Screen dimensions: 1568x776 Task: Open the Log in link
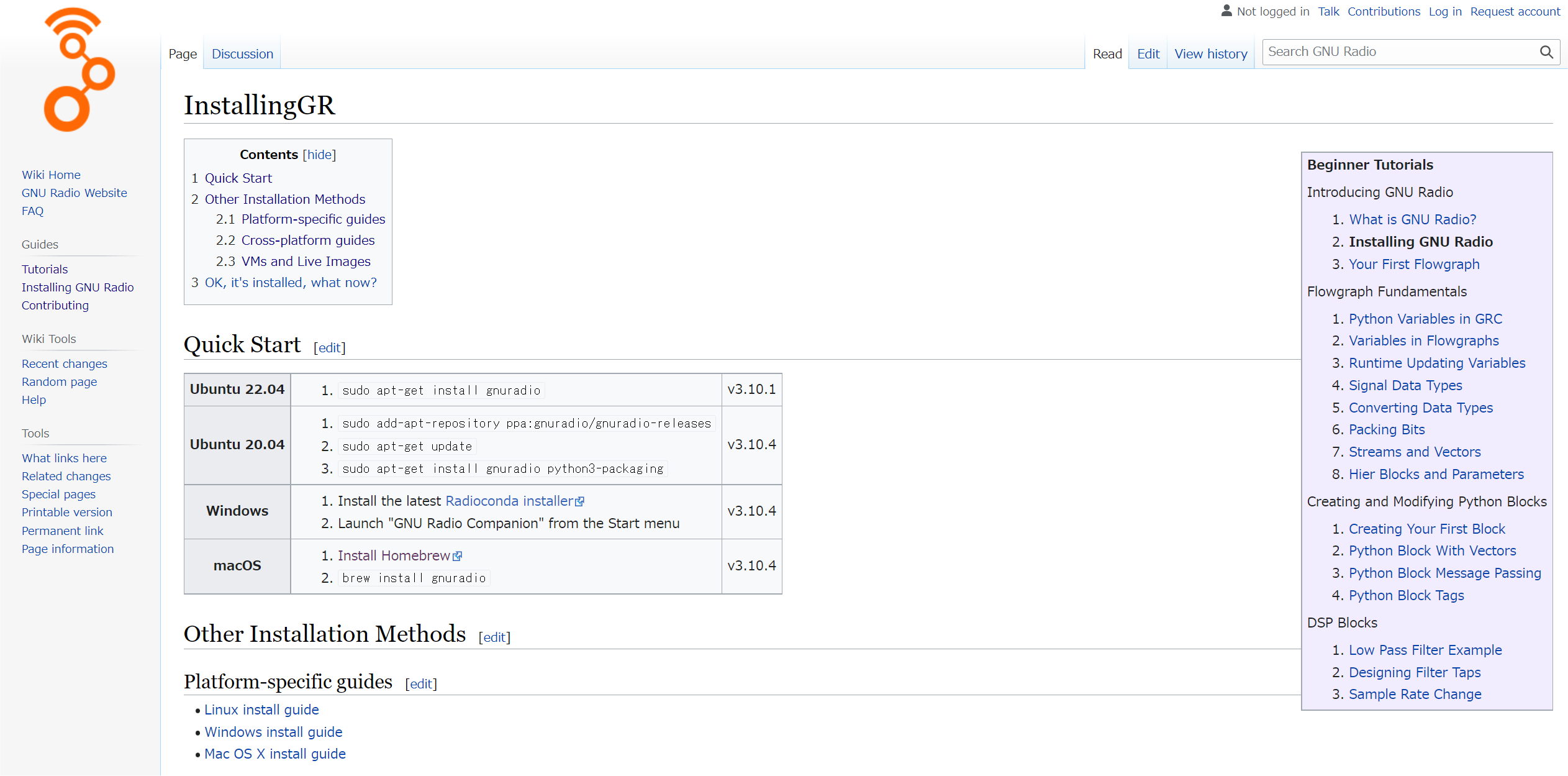point(1444,11)
